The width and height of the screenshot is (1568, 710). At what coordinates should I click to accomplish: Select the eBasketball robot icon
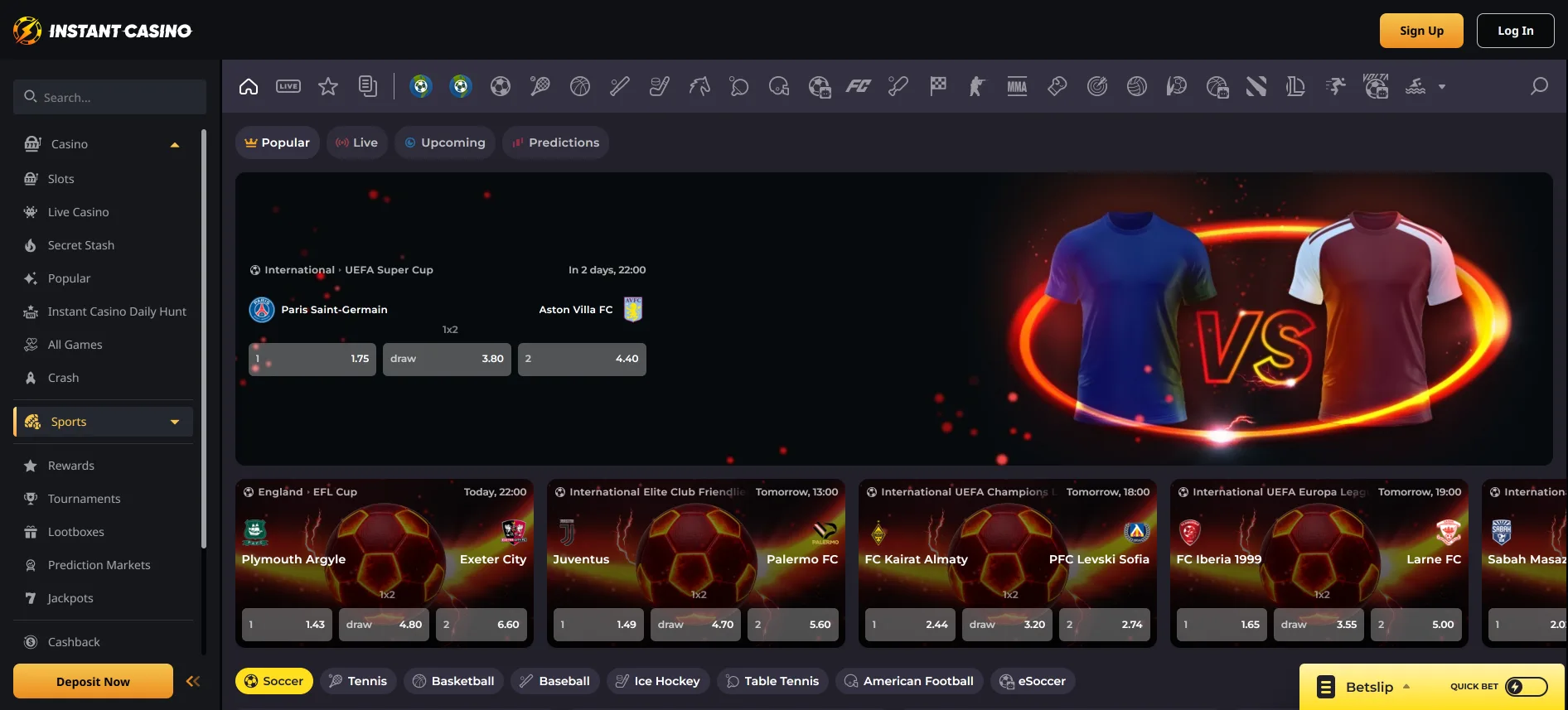(x=1217, y=86)
